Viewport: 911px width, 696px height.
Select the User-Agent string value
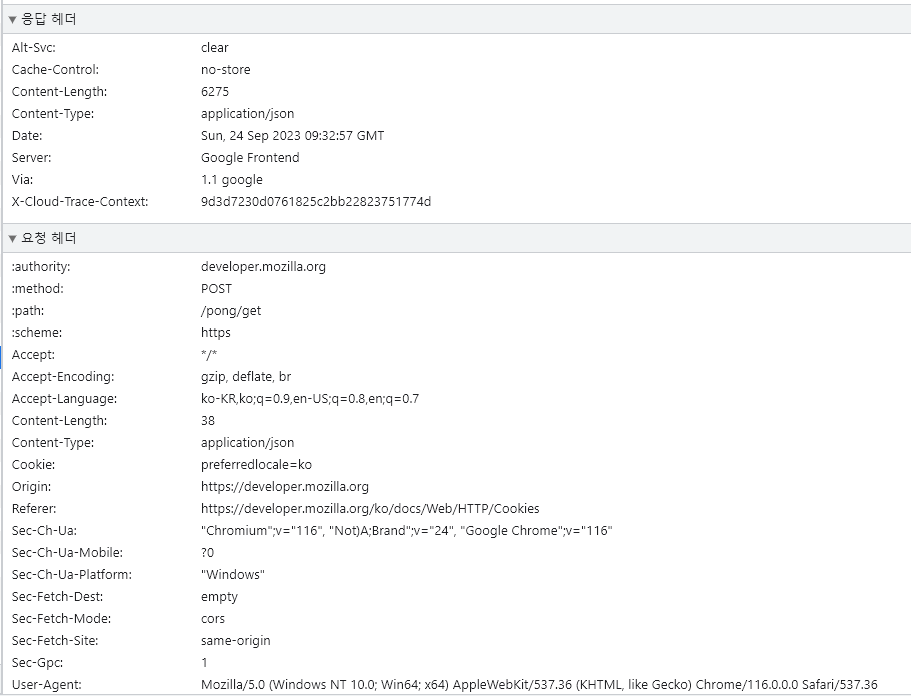539,685
